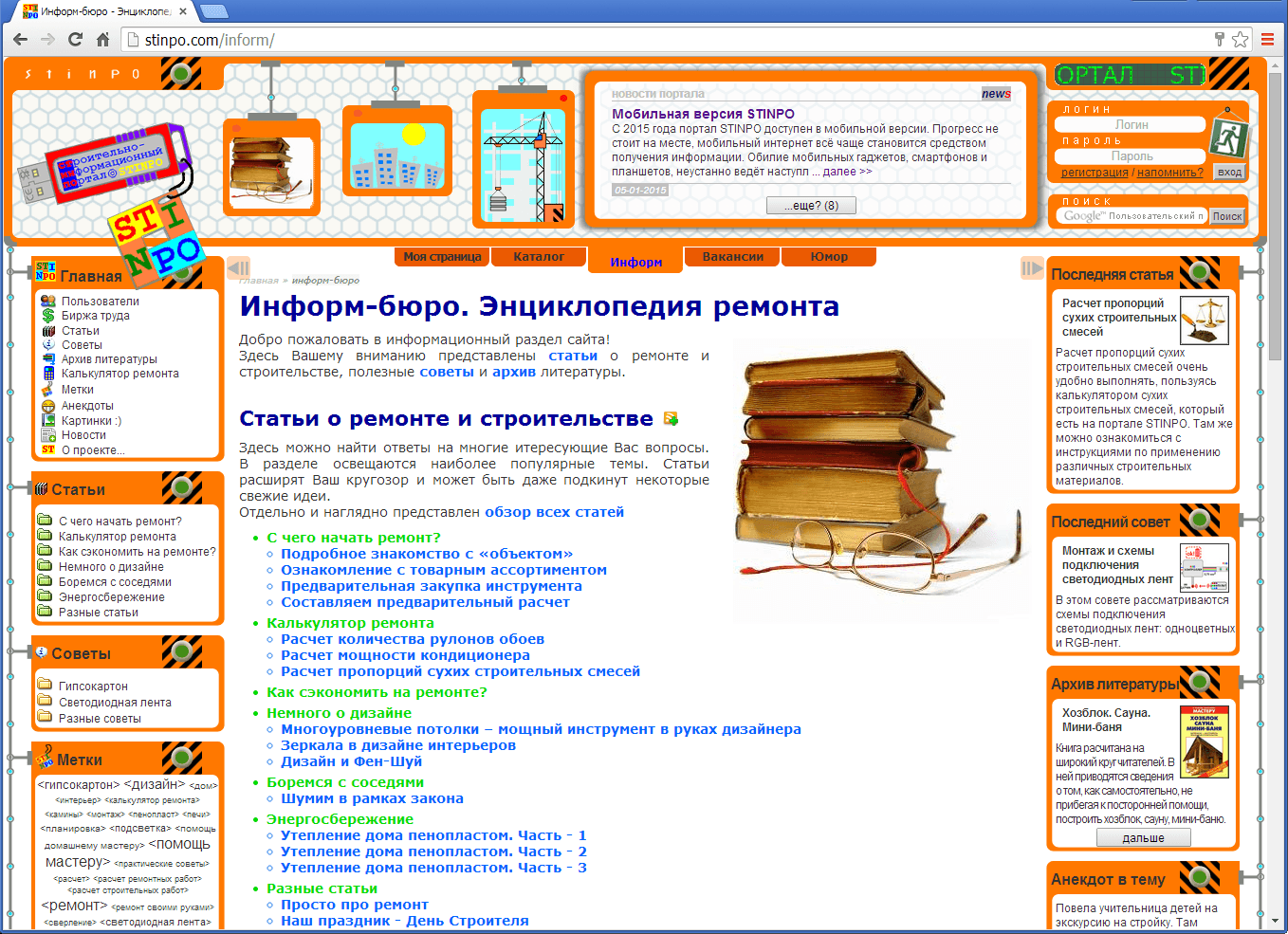Bookmark the page with the star icon
The height and width of the screenshot is (934, 1288).
click(x=1240, y=40)
